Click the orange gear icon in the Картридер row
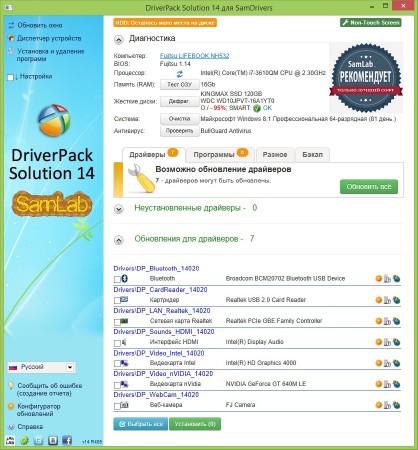This screenshot has width=418, height=450. [379, 300]
